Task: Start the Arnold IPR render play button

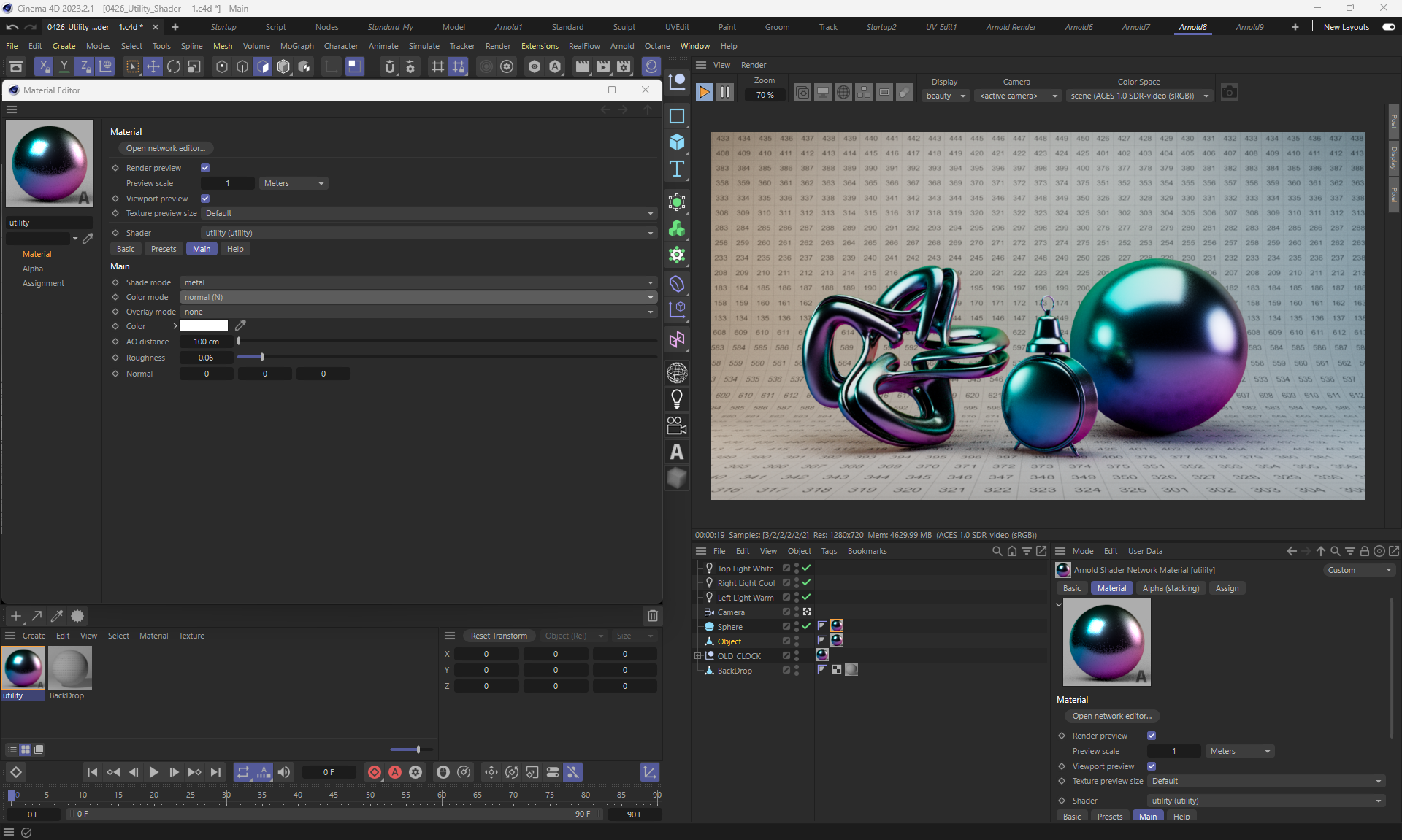Action: [704, 93]
